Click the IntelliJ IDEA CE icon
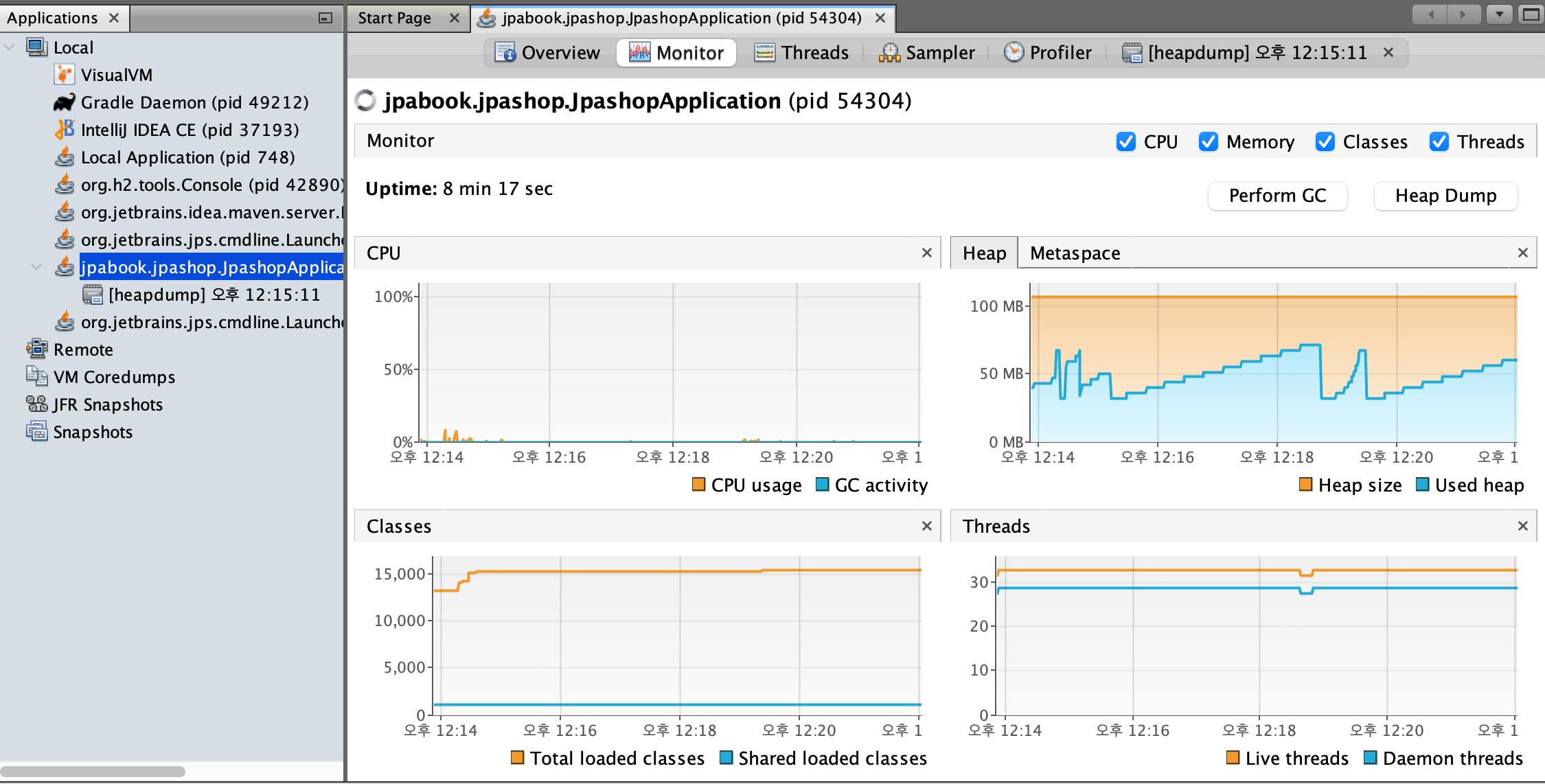 pyautogui.click(x=64, y=130)
